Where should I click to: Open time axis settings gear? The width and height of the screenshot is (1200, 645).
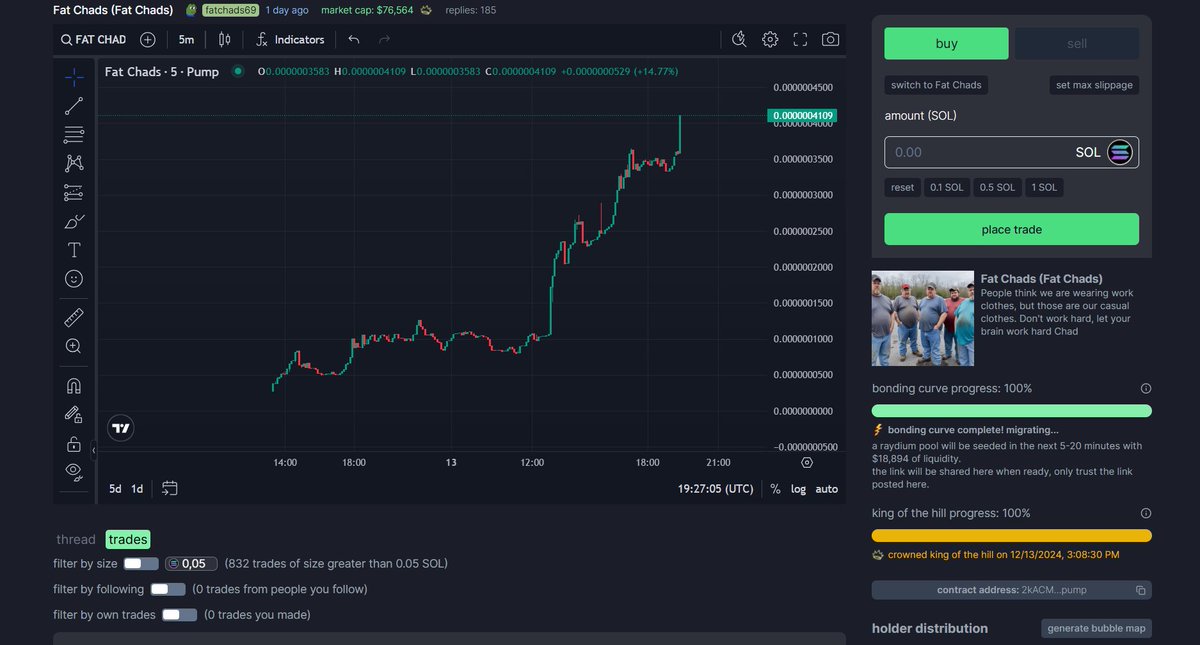click(x=807, y=463)
